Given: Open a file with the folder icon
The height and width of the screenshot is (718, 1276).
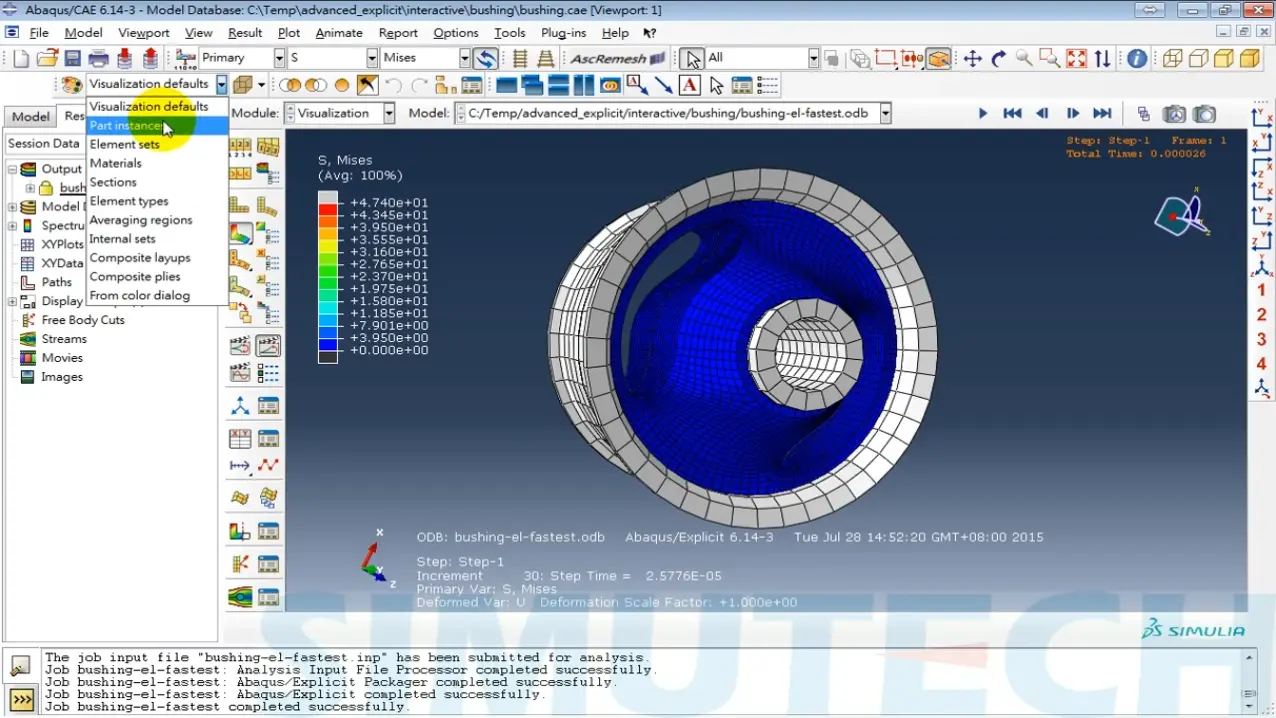Looking at the screenshot, I should (47, 59).
